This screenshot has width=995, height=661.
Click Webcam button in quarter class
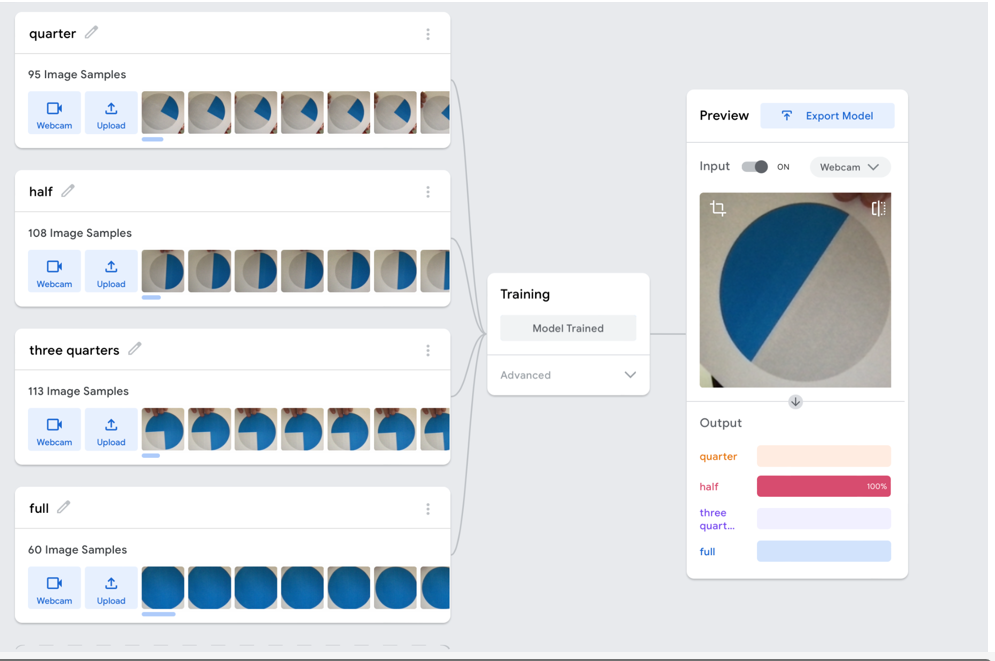coord(54,114)
